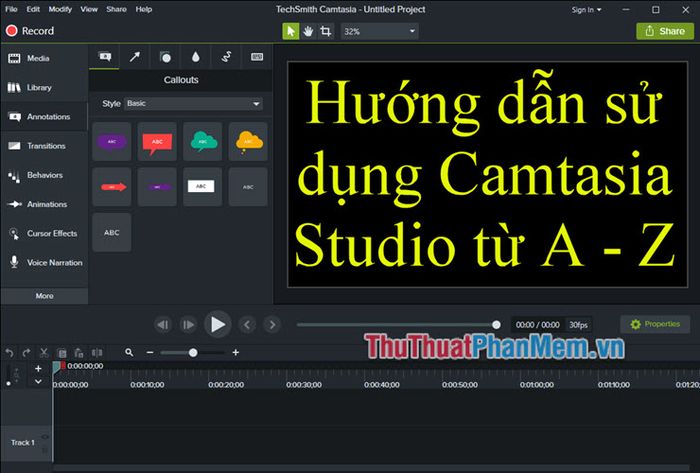The image size is (700, 473).
Task: Select the Blur and highlight droplet tab
Action: (x=196, y=57)
